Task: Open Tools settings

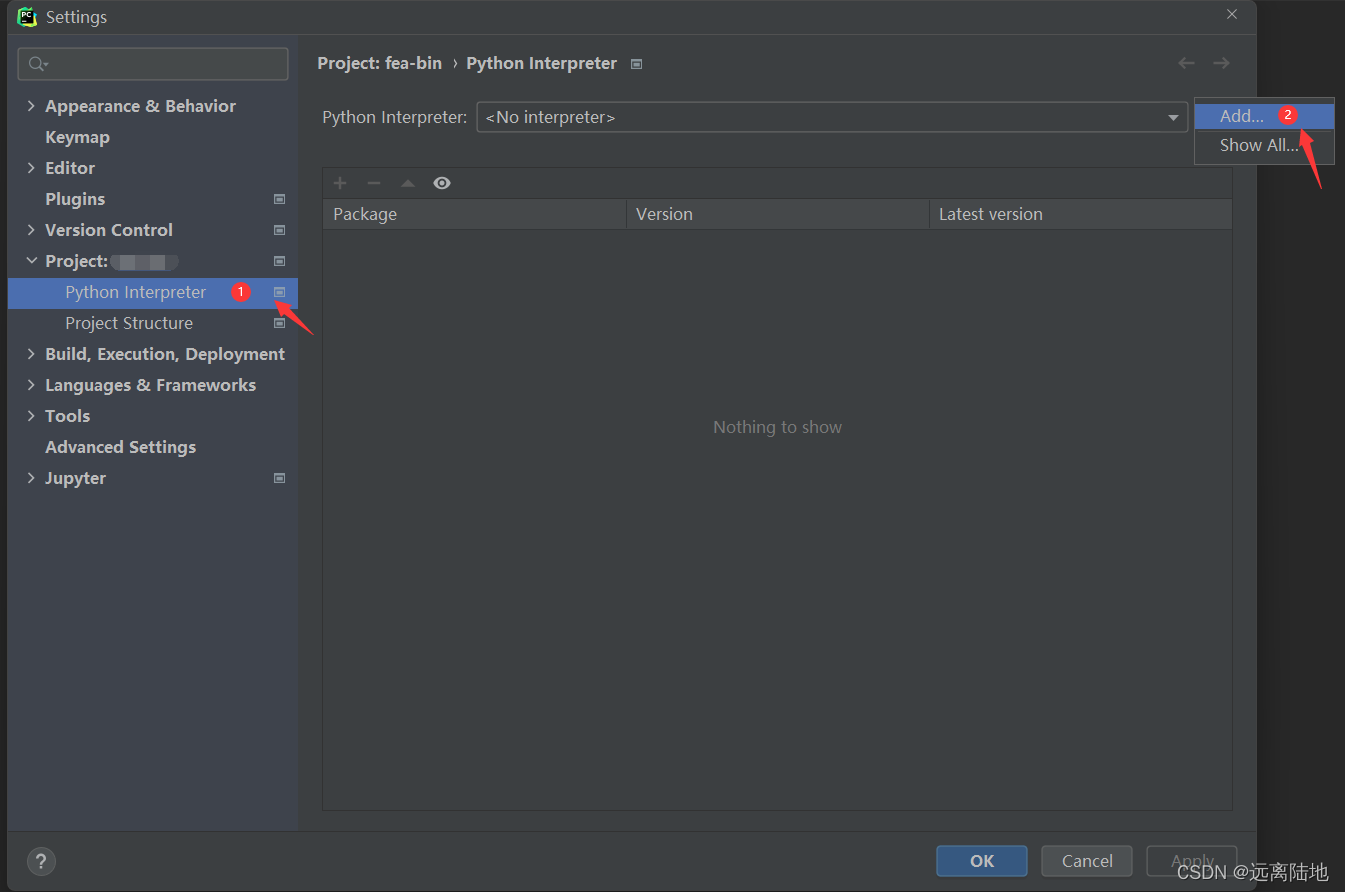Action: click(67, 416)
